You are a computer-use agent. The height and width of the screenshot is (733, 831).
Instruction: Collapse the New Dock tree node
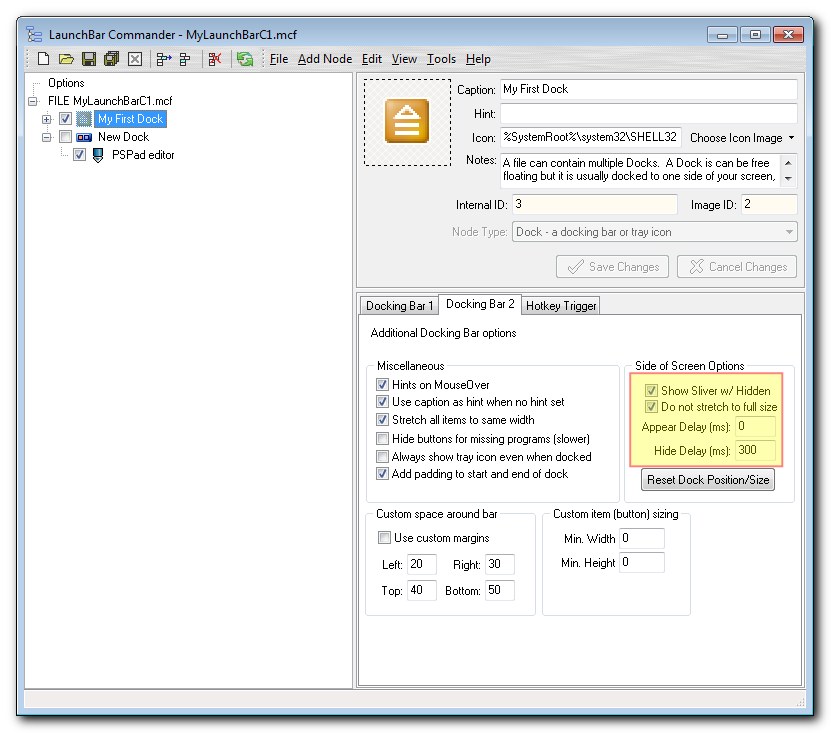click(46, 137)
